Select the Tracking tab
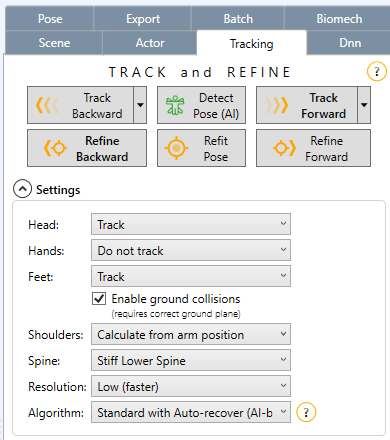 click(x=252, y=43)
